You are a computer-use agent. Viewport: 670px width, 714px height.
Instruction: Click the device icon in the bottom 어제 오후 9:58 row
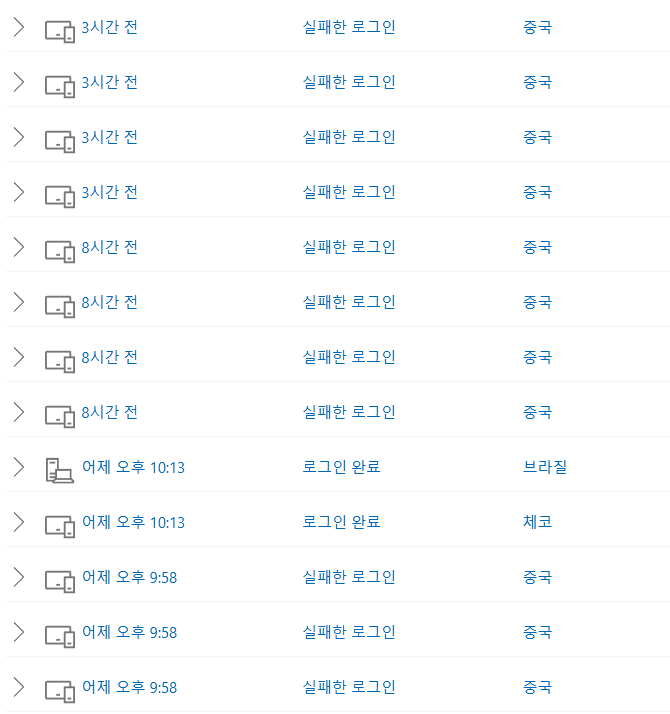[x=60, y=688]
